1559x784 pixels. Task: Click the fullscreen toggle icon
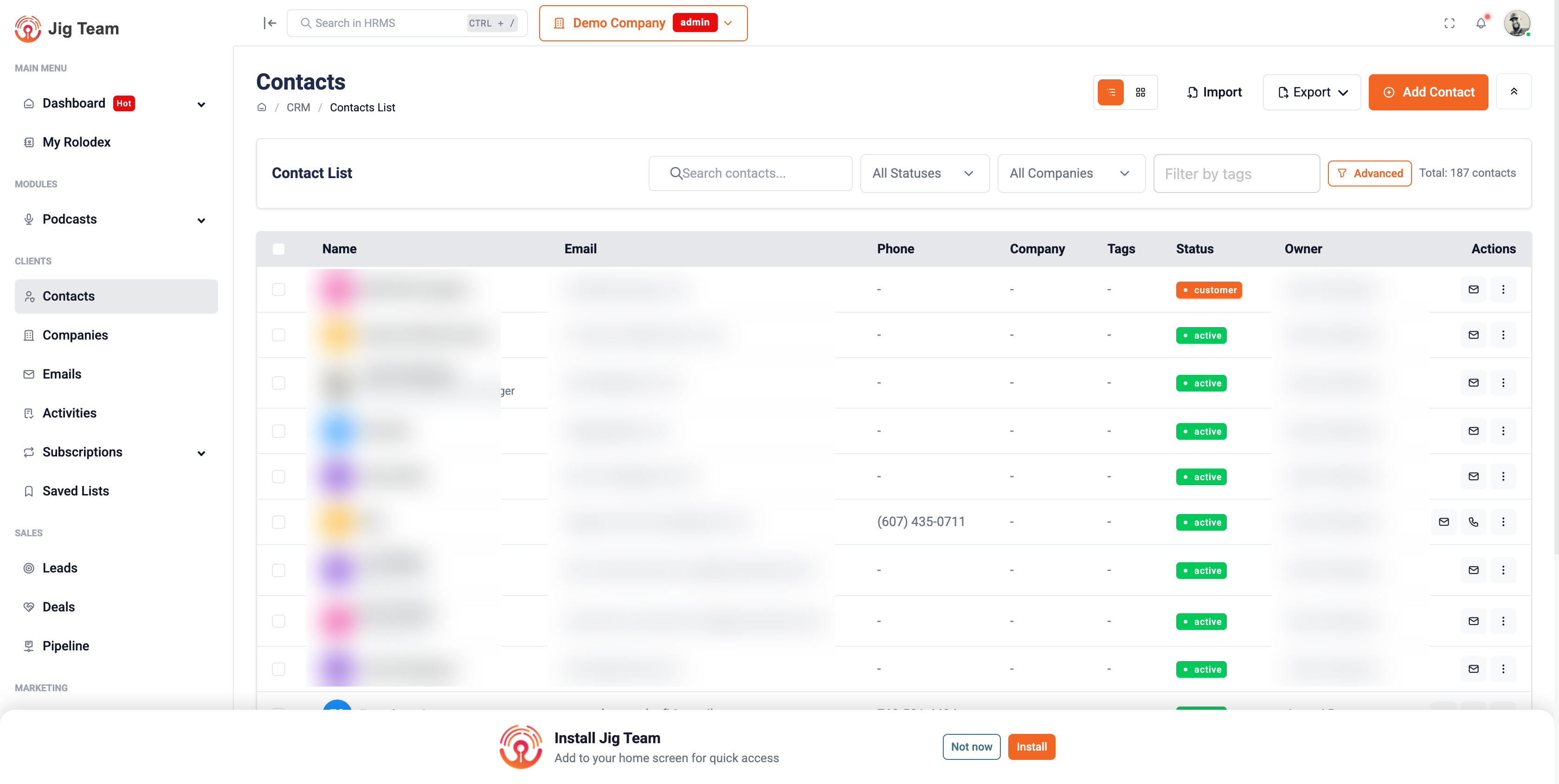(x=1449, y=23)
